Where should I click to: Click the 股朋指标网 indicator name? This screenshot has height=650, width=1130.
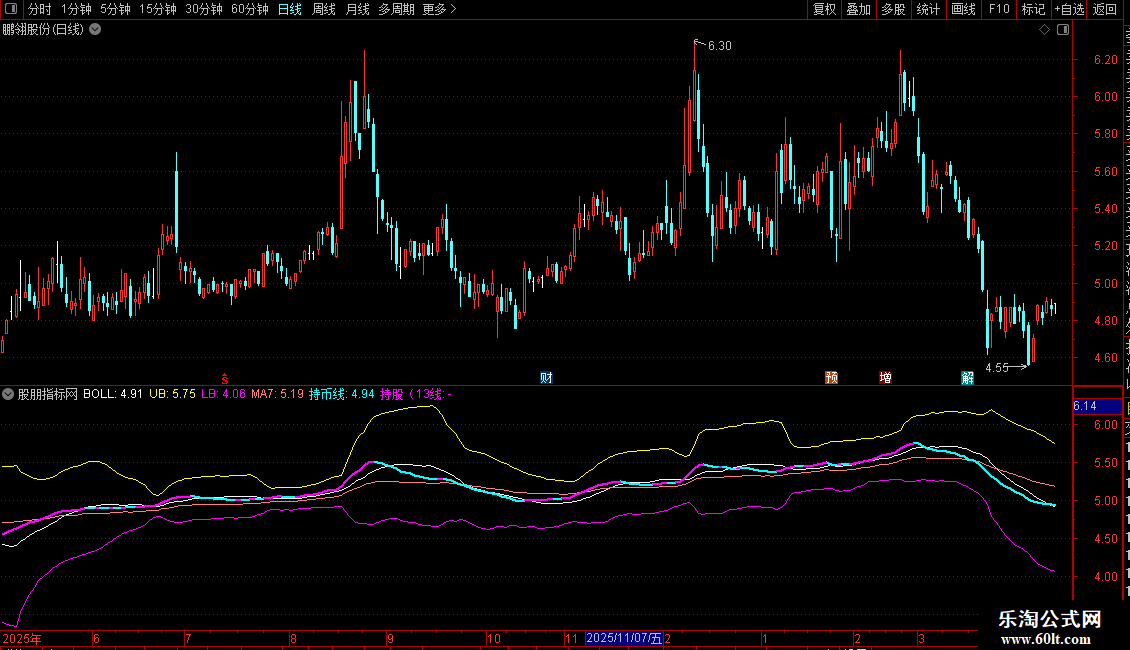(x=48, y=394)
